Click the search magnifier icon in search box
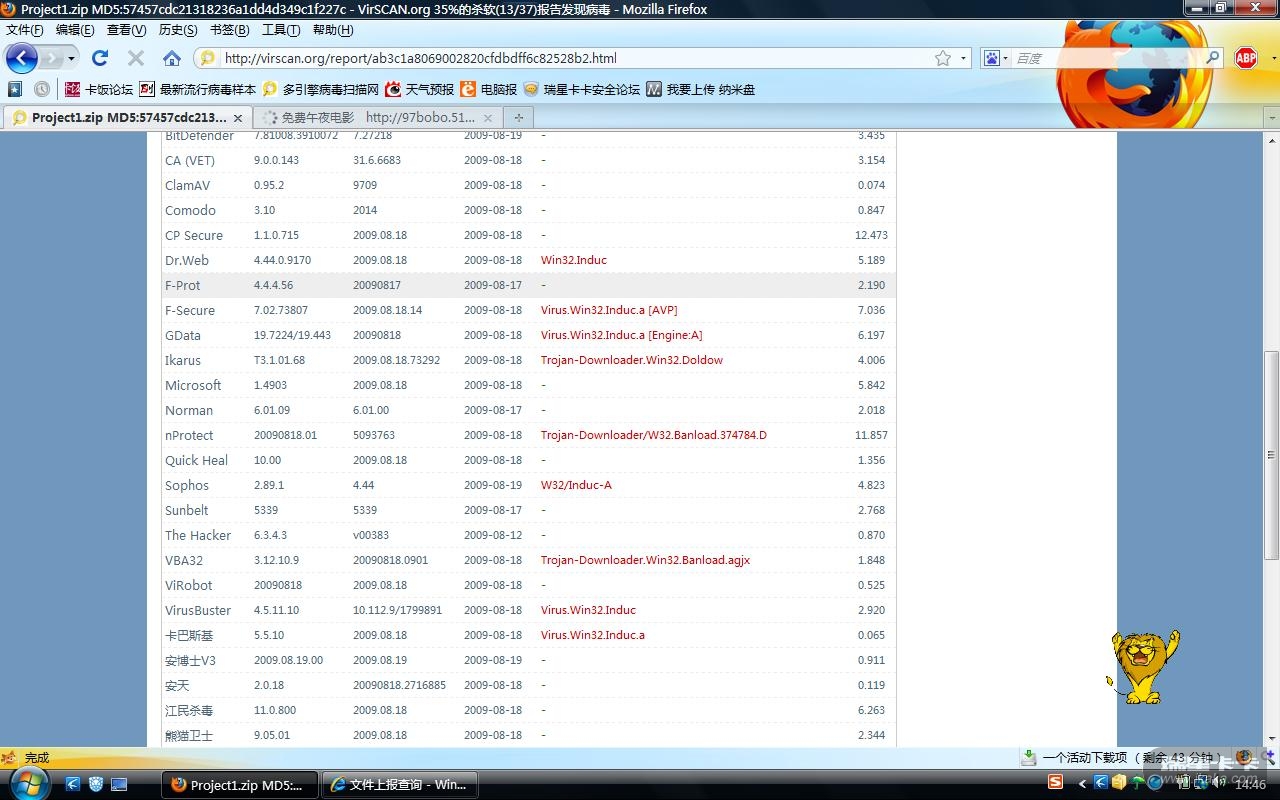1280x800 pixels. coord(1212,58)
